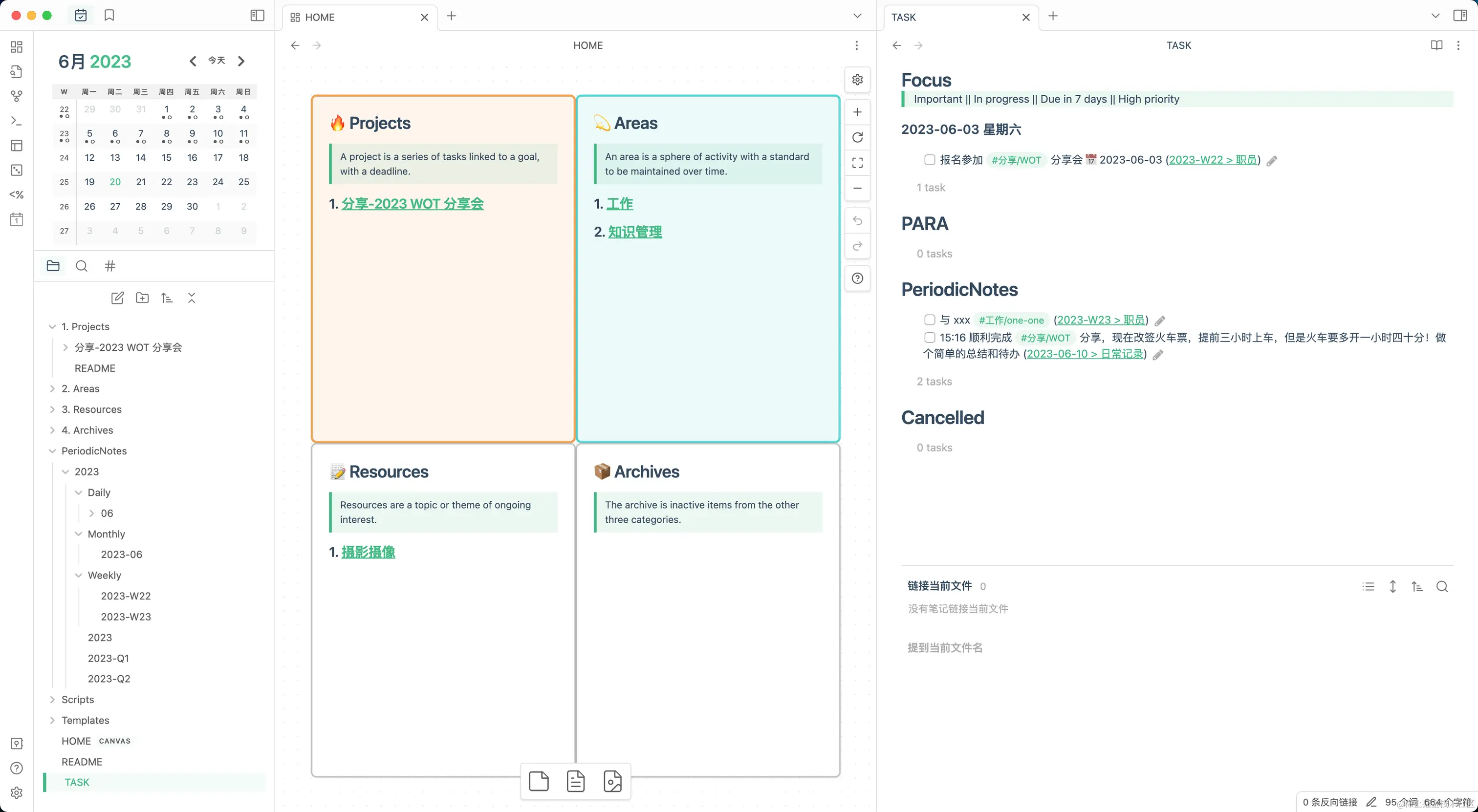Click canvas undo arrow icon

(x=857, y=221)
